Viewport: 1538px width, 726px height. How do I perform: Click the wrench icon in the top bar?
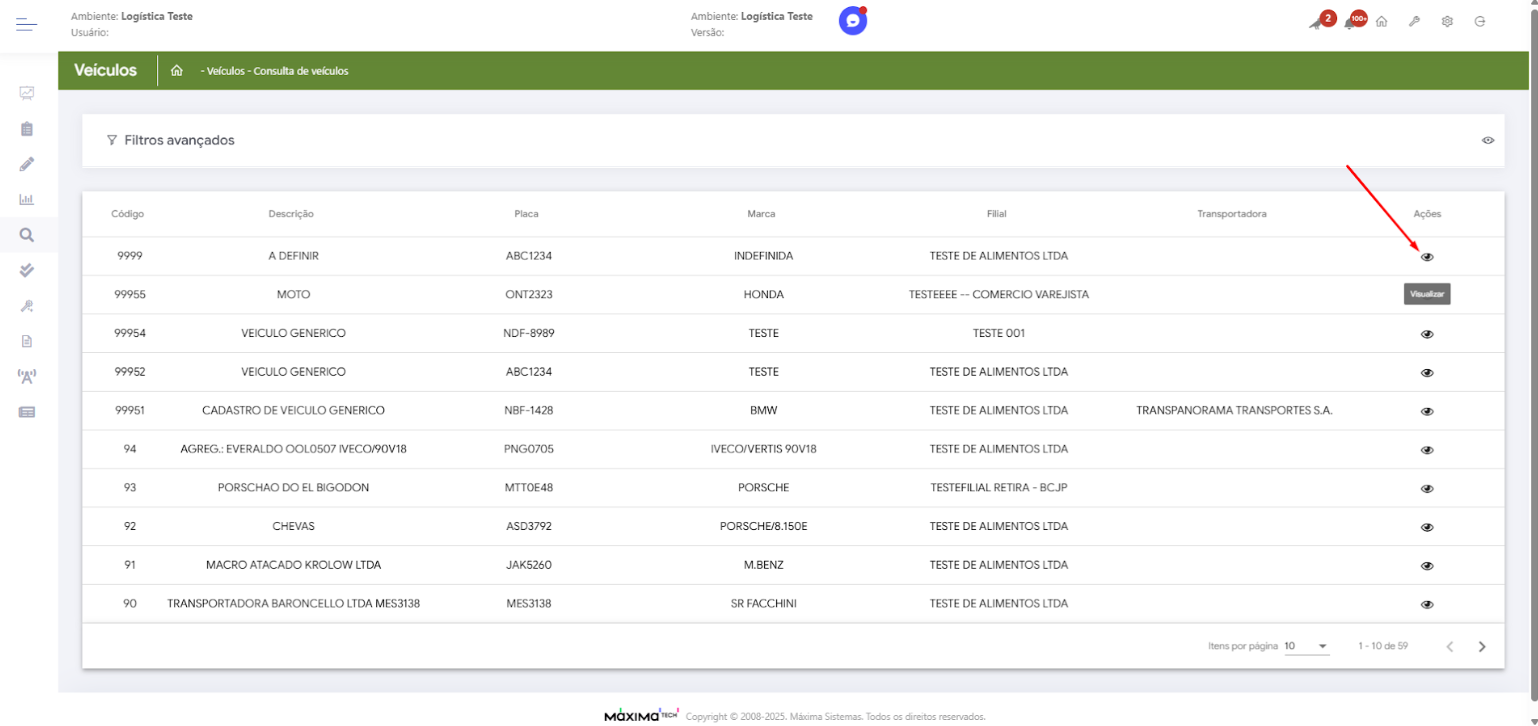pos(1414,22)
